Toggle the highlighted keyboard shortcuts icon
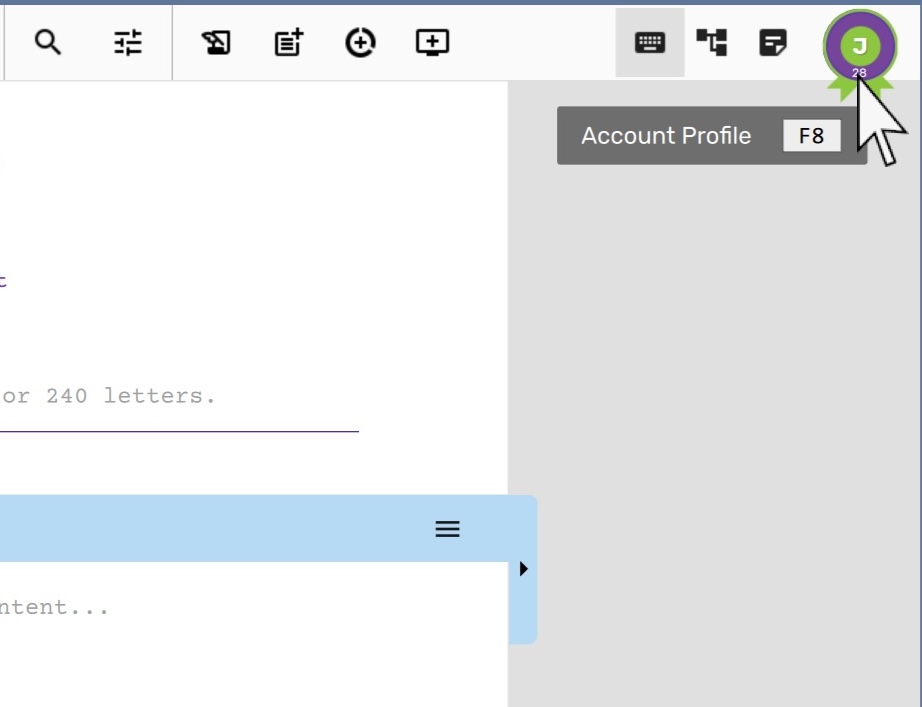 pos(650,43)
